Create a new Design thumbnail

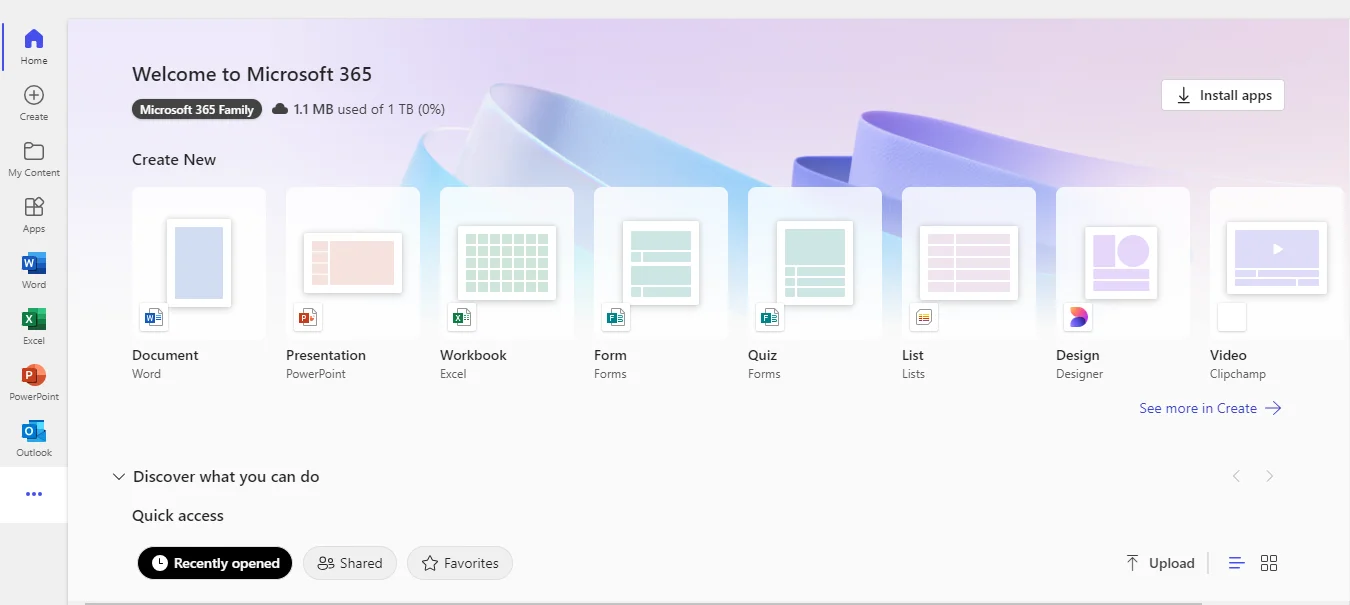[1123, 263]
